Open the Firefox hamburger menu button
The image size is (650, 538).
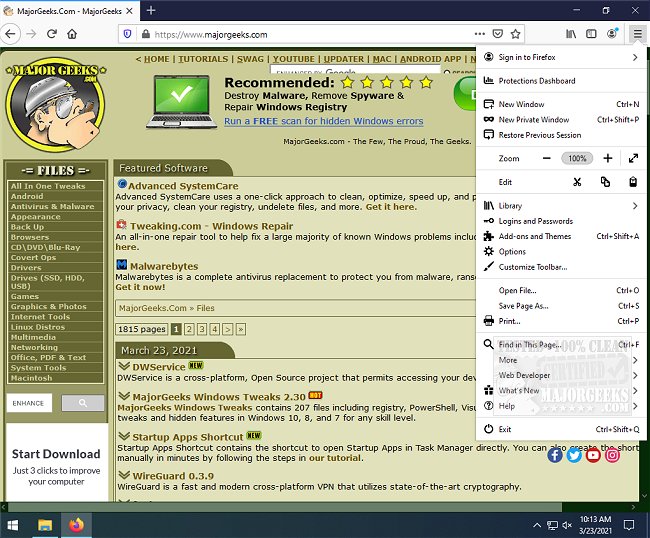tap(637, 34)
